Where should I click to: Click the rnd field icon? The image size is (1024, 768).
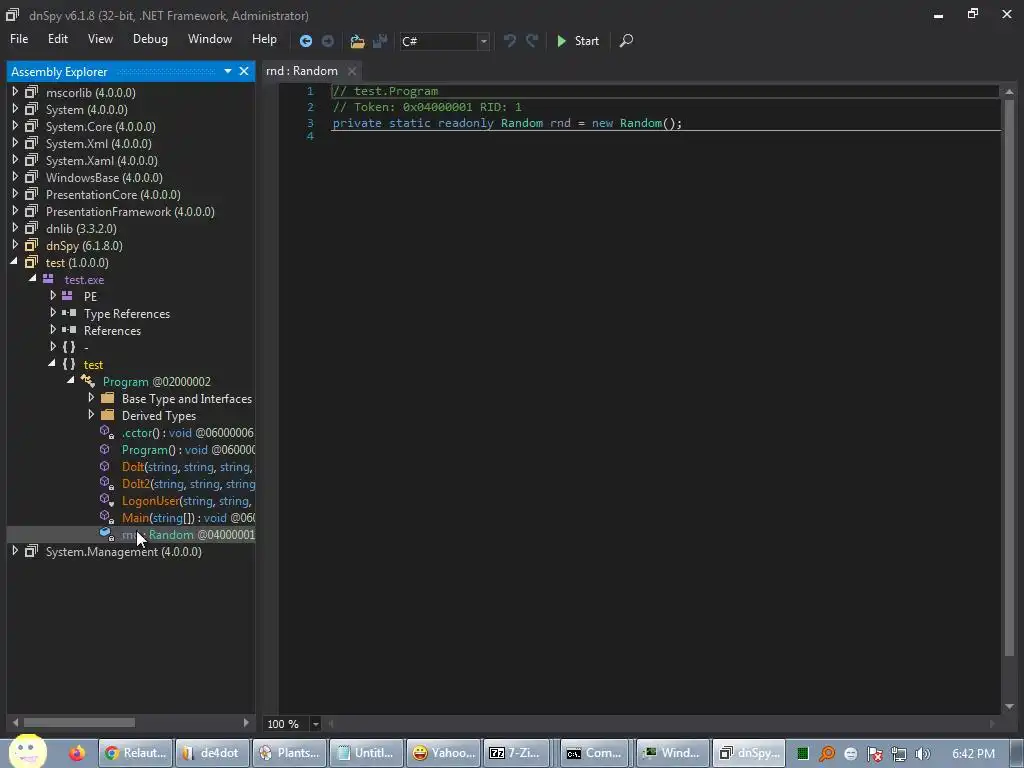[x=106, y=534]
